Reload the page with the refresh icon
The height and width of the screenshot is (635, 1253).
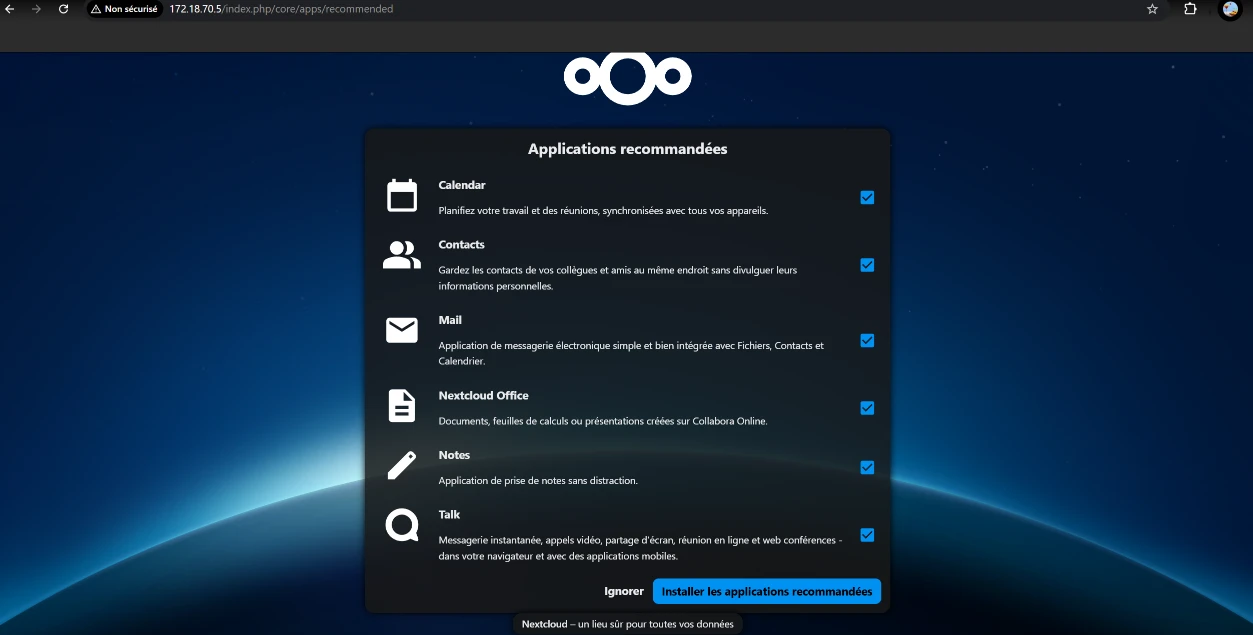[x=64, y=9]
